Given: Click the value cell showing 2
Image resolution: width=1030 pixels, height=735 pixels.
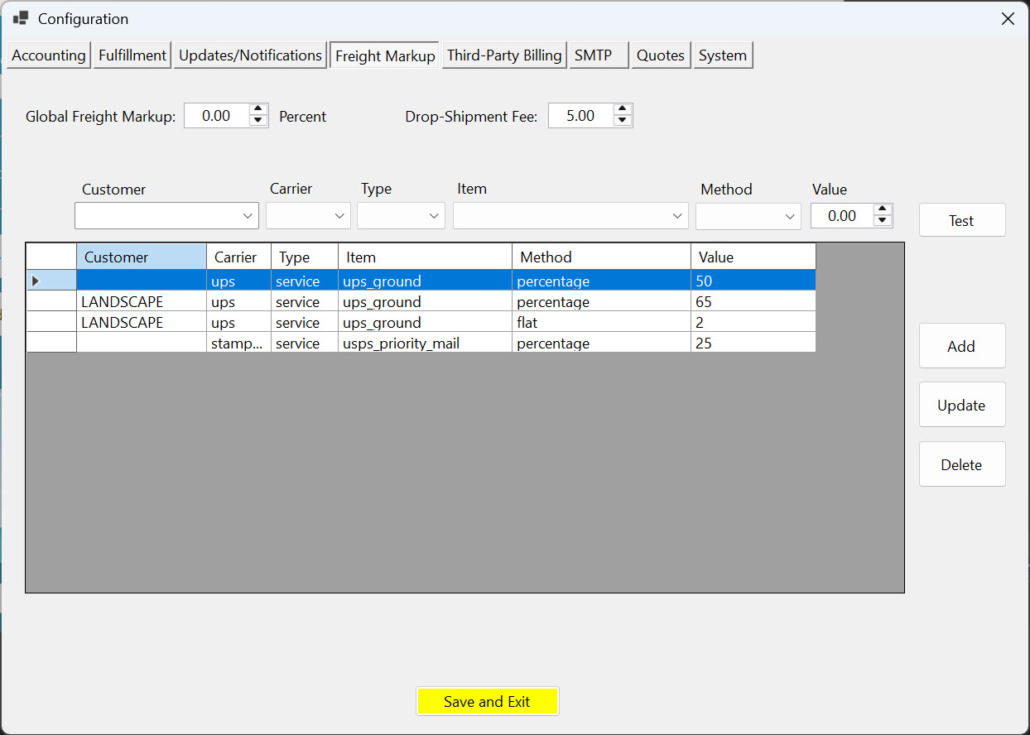Looking at the screenshot, I should pyautogui.click(x=753, y=322).
